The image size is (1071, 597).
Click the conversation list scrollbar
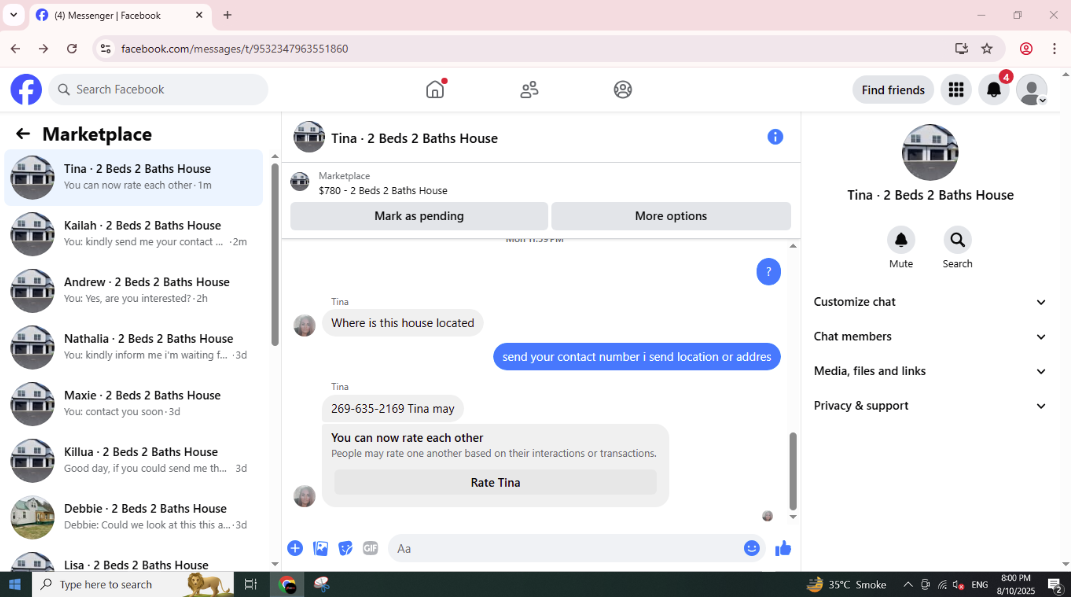(x=275, y=255)
